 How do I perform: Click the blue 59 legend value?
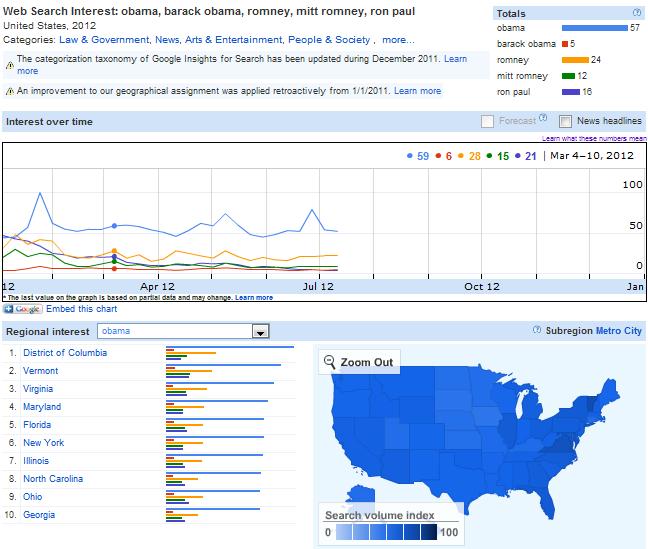pyautogui.click(x=423, y=156)
